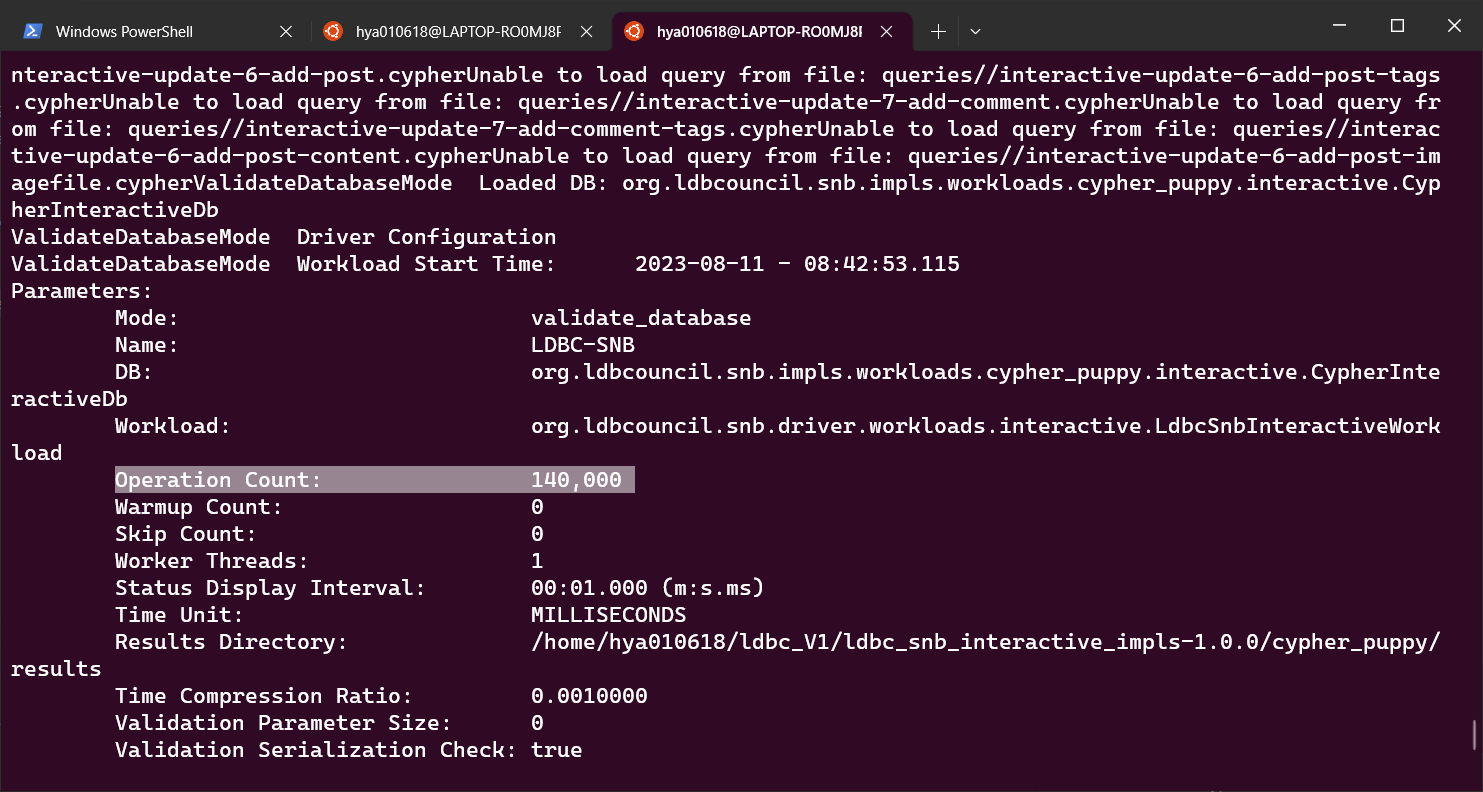Close the Windows PowerShell tab
This screenshot has width=1483, height=792.
(x=286, y=31)
